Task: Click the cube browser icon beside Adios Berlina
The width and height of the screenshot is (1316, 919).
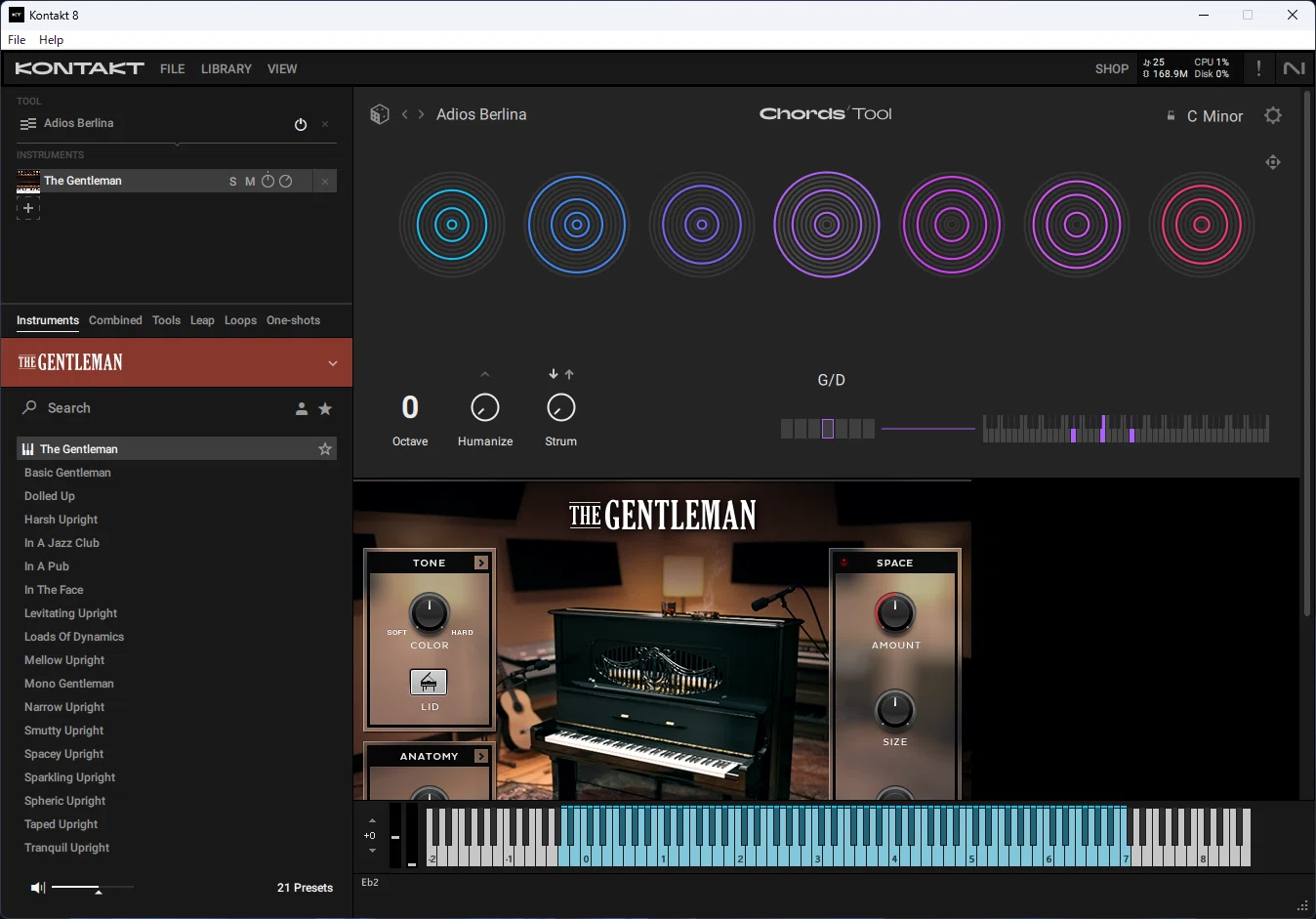Action: coord(380,114)
